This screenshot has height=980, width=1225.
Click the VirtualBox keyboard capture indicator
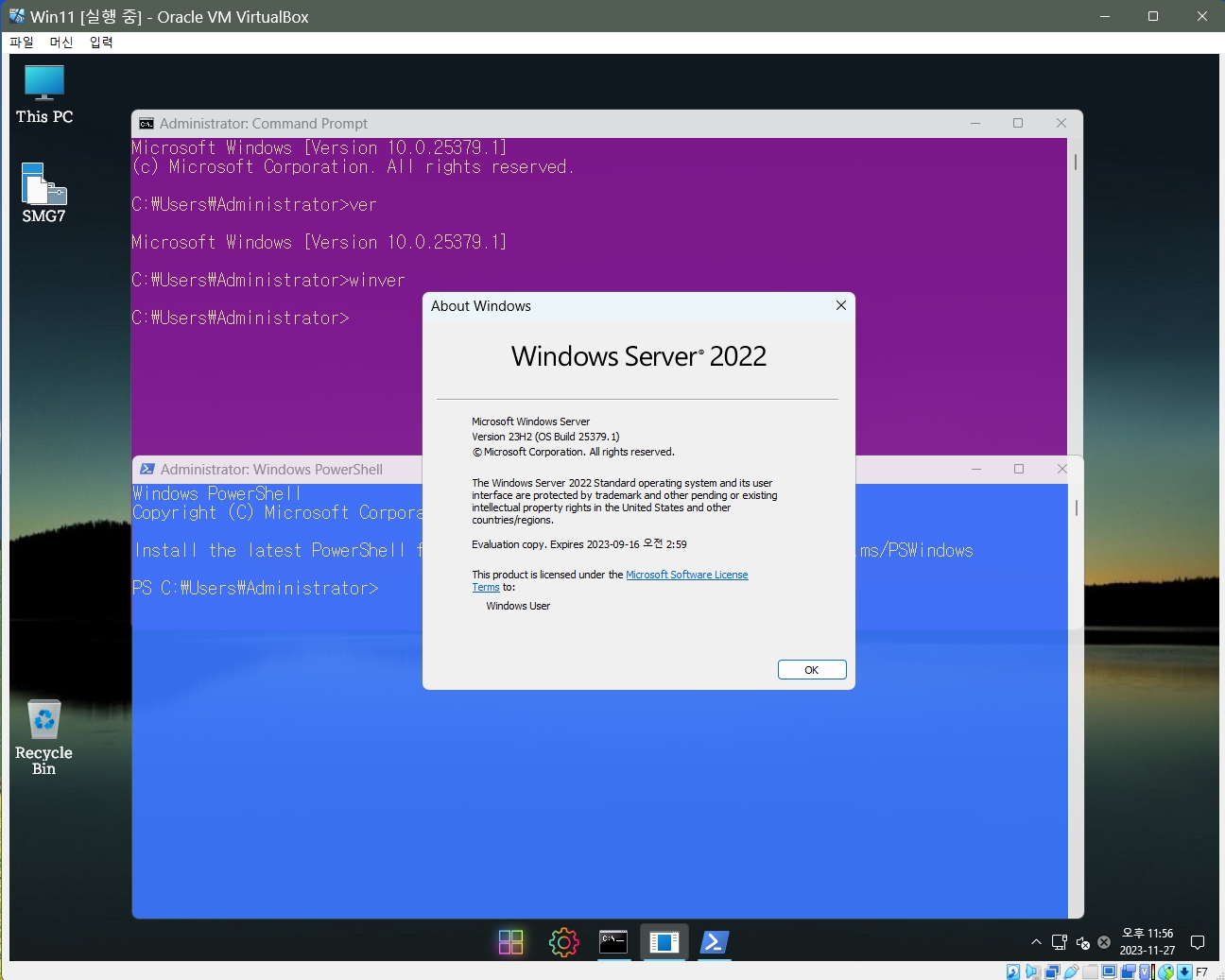[1184, 971]
